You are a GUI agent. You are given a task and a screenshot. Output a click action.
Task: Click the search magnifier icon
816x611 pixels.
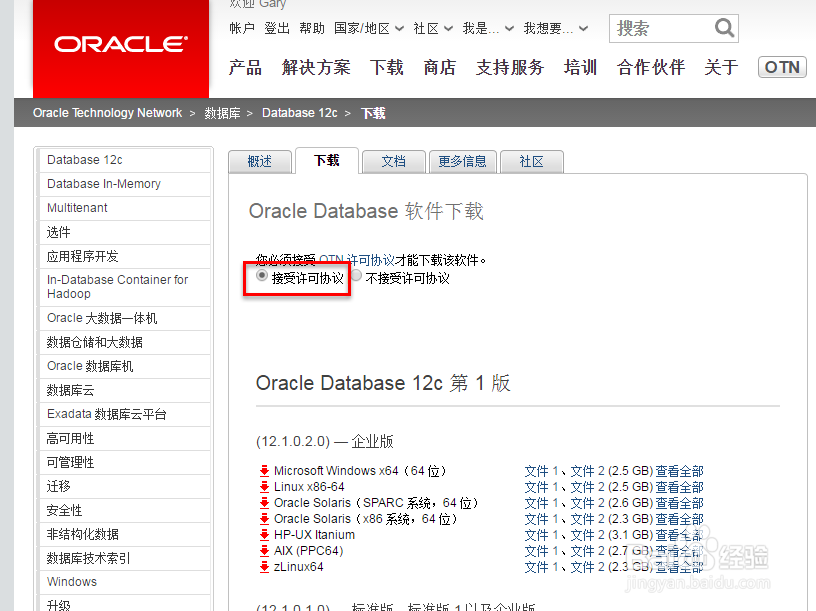tap(724, 28)
